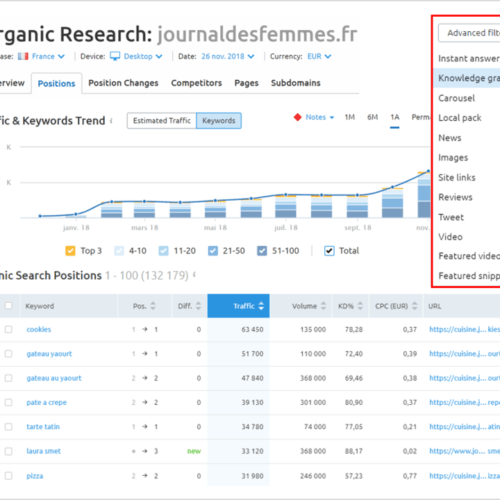Check the pate a crepe row checkbox
The height and width of the screenshot is (500, 500).
(8, 402)
